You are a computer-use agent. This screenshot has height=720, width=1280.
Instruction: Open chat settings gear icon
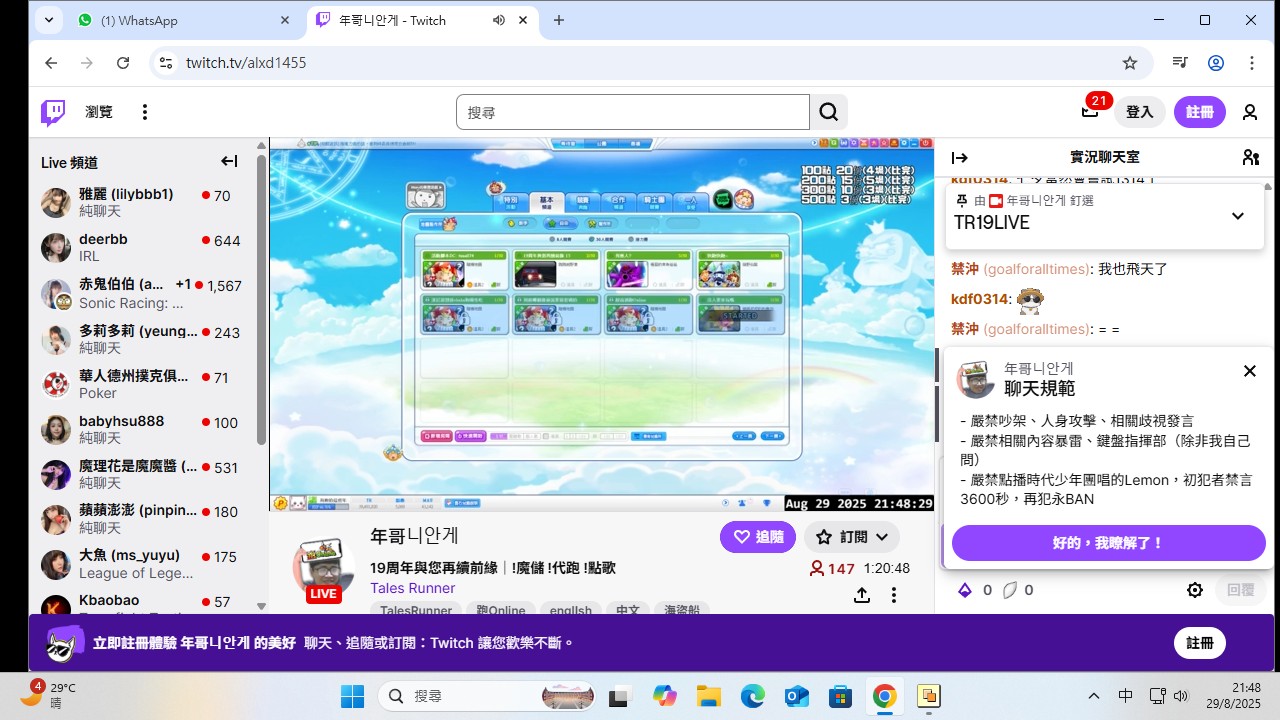(1195, 590)
